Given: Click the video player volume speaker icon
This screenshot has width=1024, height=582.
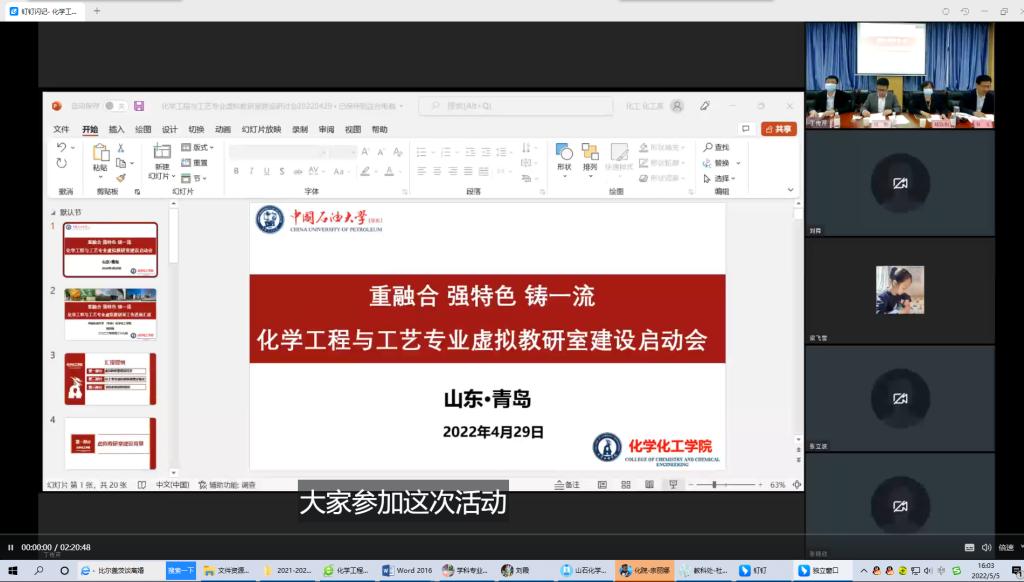Looking at the screenshot, I should (x=986, y=547).
